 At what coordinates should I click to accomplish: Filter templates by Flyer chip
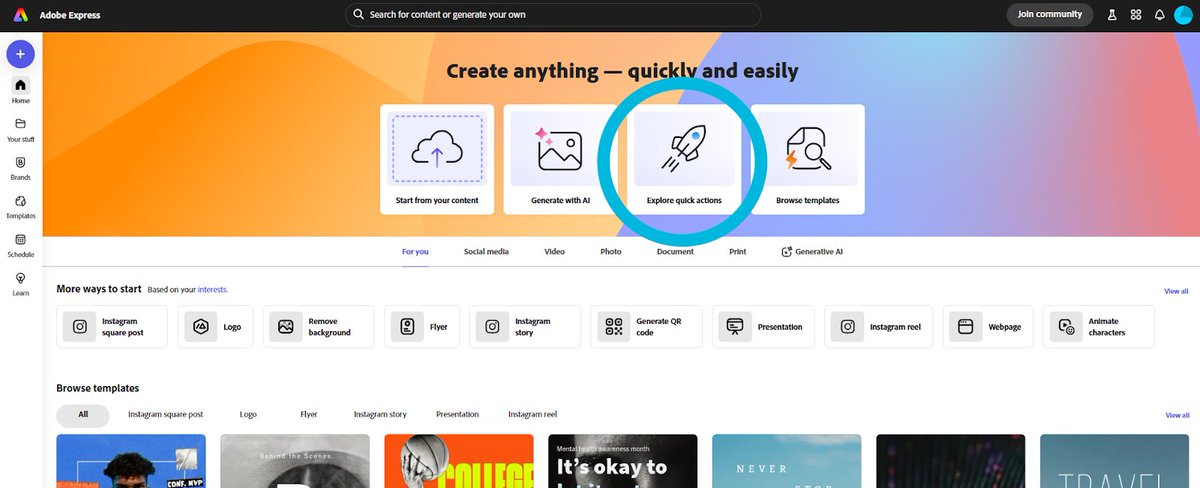[x=309, y=414]
